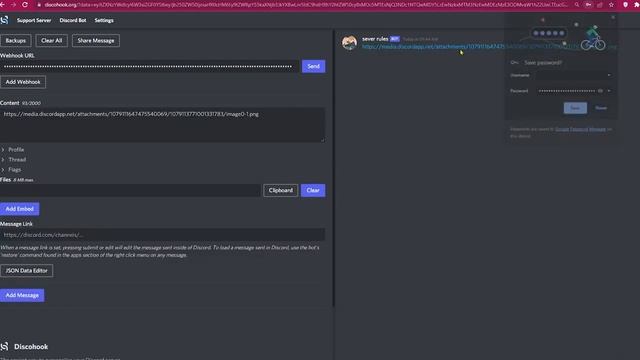
Task: Bookmark this page with the star icon
Action: [x=611, y=5]
